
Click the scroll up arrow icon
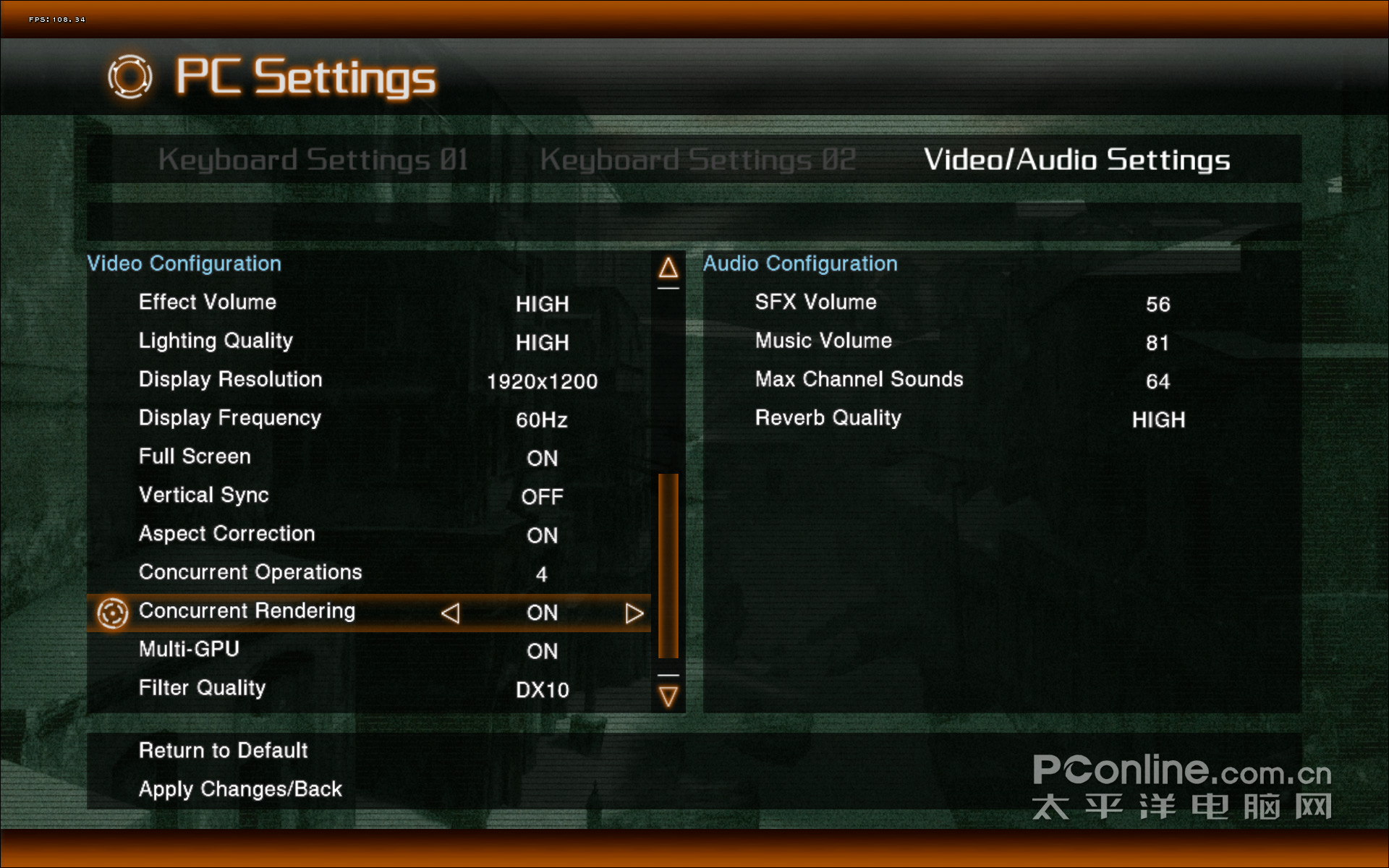click(668, 268)
